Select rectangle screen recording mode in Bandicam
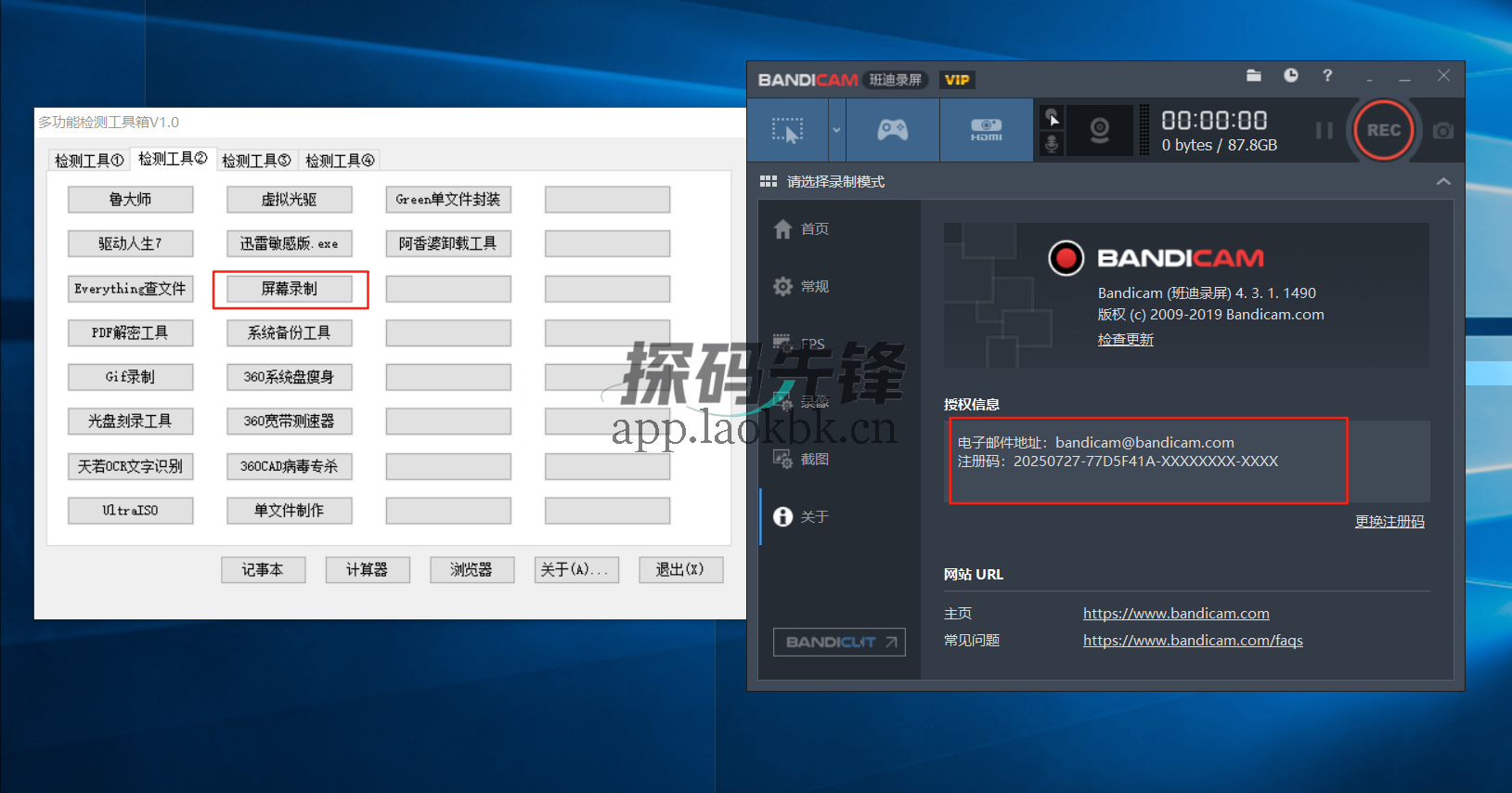 click(x=788, y=130)
